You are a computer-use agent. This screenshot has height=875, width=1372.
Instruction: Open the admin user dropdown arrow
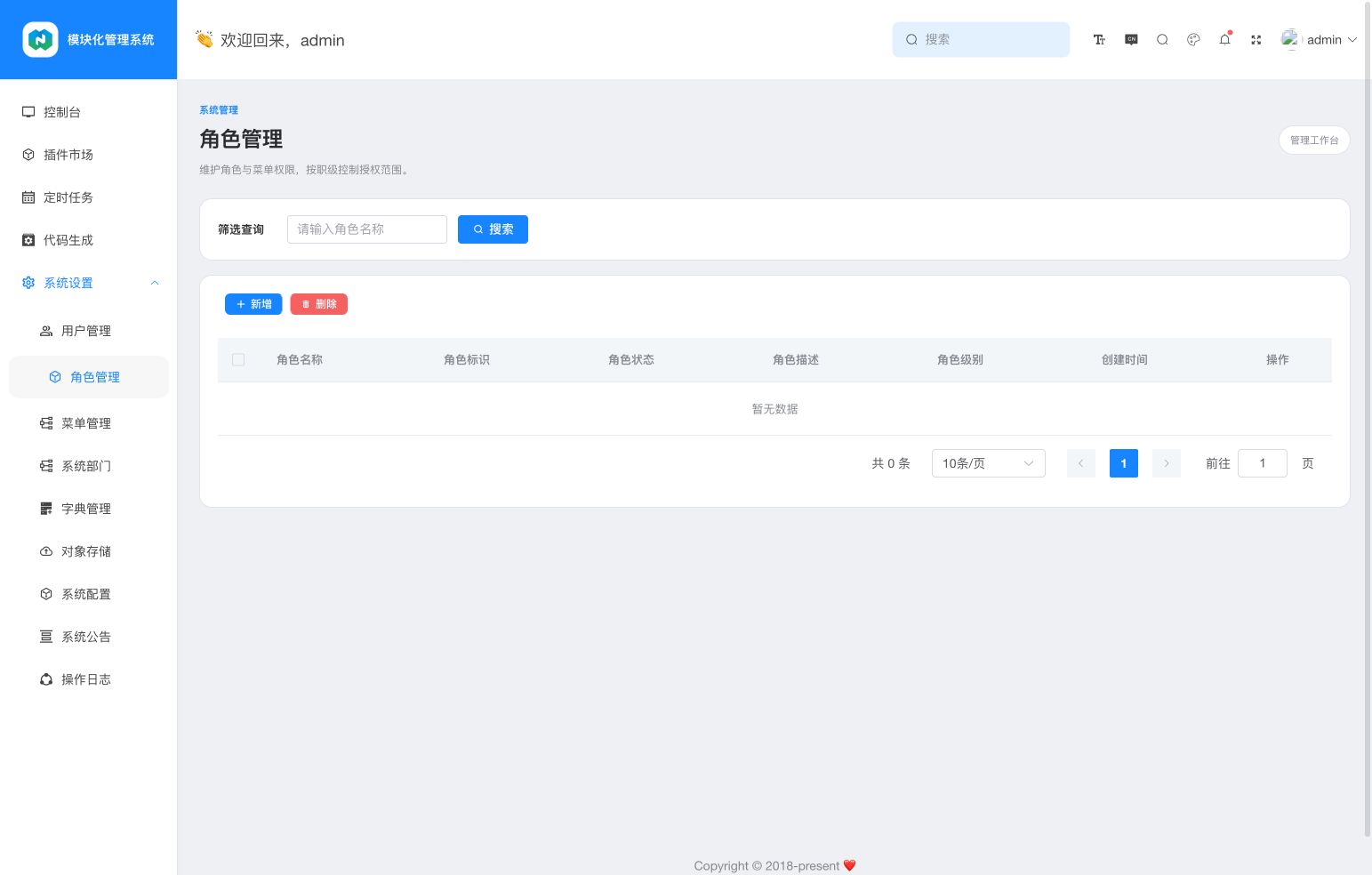click(x=1352, y=40)
